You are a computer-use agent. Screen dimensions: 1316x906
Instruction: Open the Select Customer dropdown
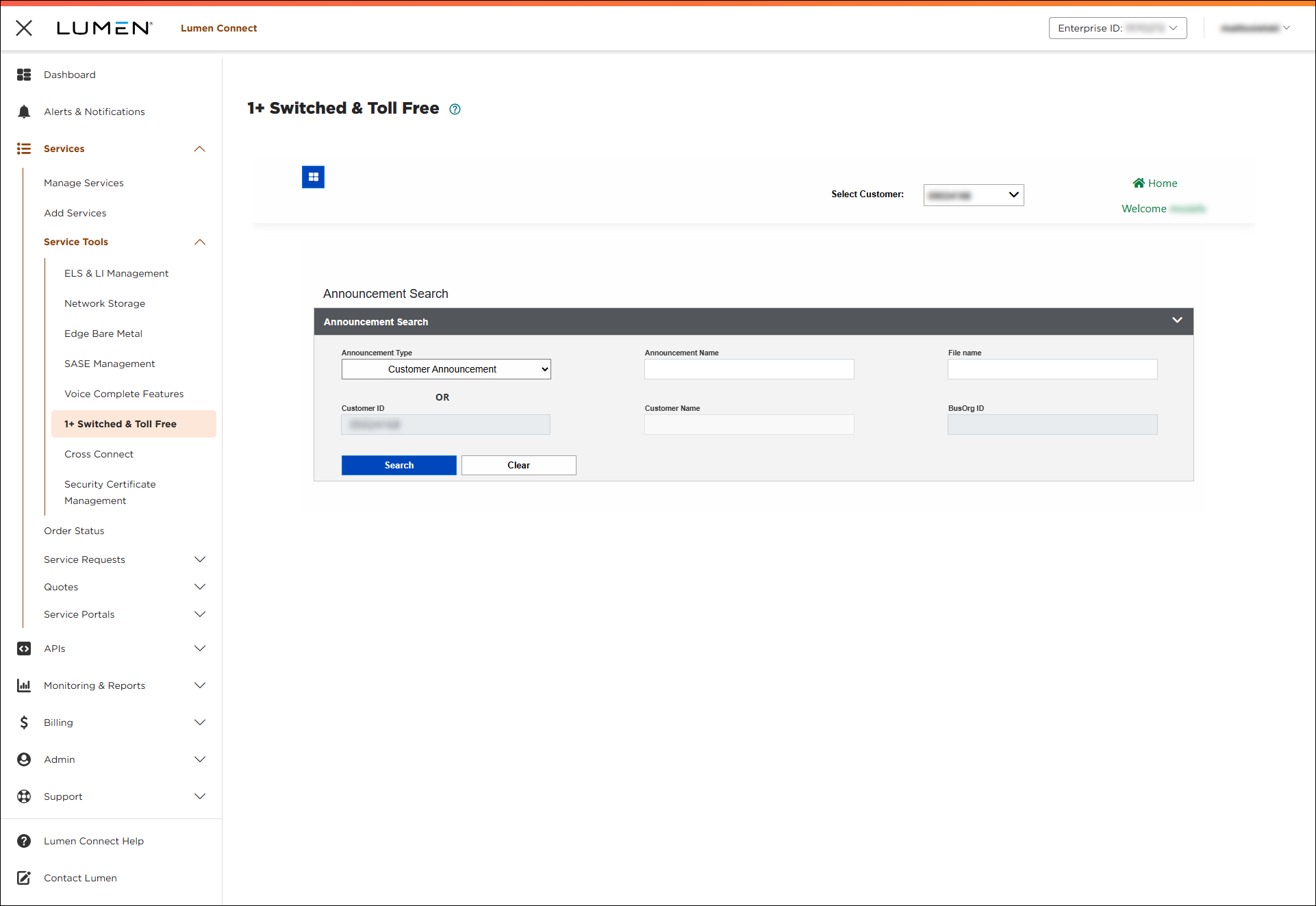coord(973,195)
